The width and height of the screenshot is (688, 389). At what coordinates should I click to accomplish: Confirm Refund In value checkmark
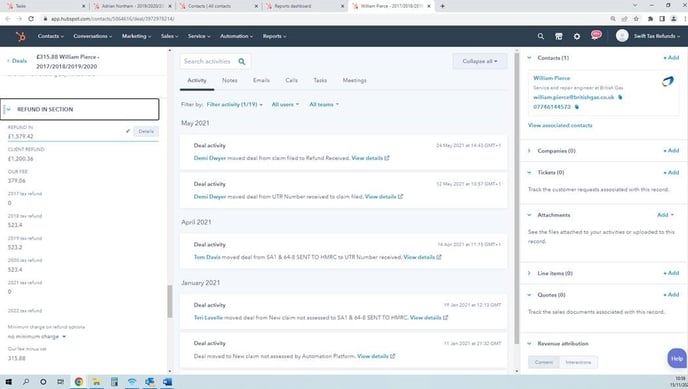(128, 131)
